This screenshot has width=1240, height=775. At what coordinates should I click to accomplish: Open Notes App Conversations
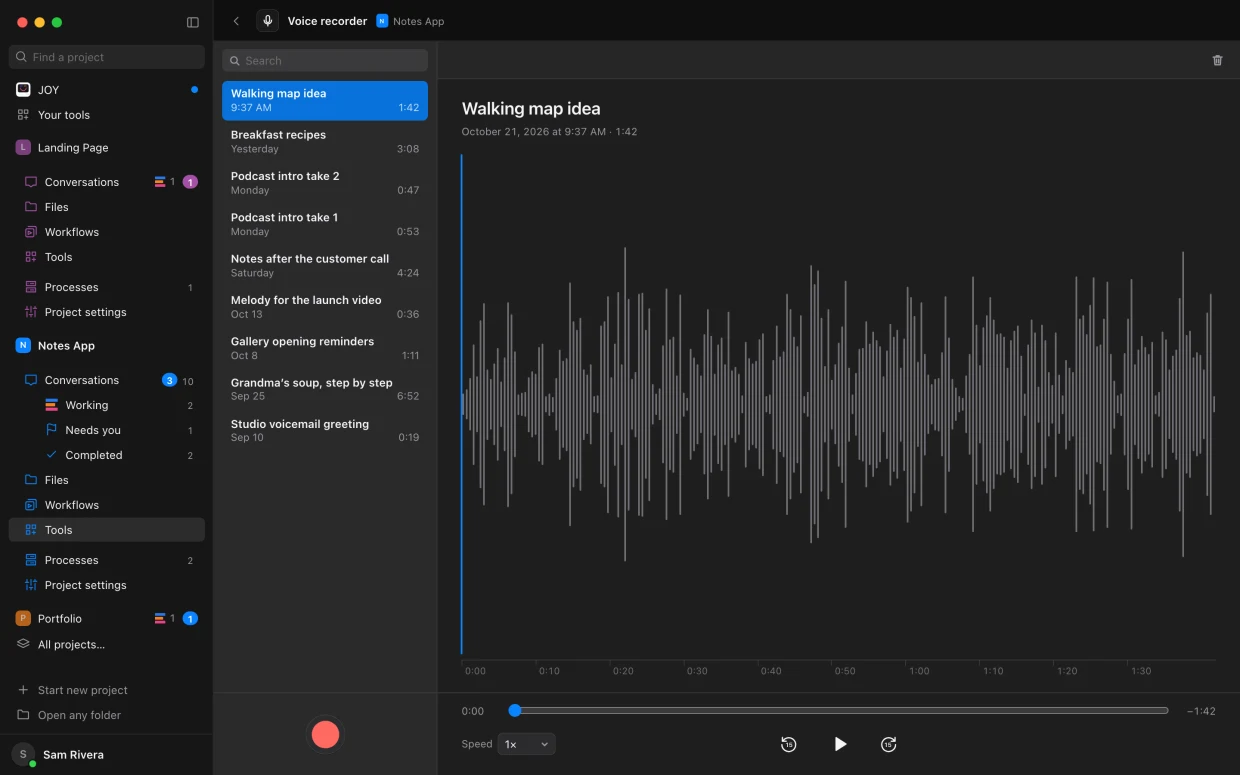coord(107,380)
